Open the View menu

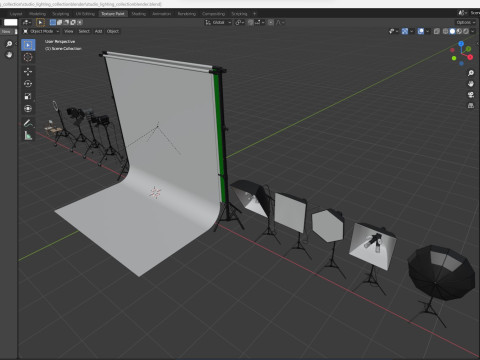[69, 31]
